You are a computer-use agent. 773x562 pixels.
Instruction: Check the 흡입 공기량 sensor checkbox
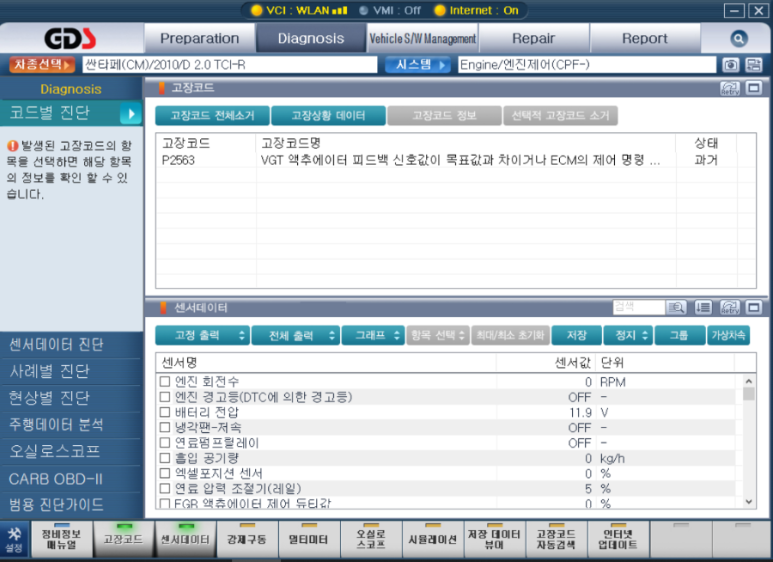click(165, 458)
